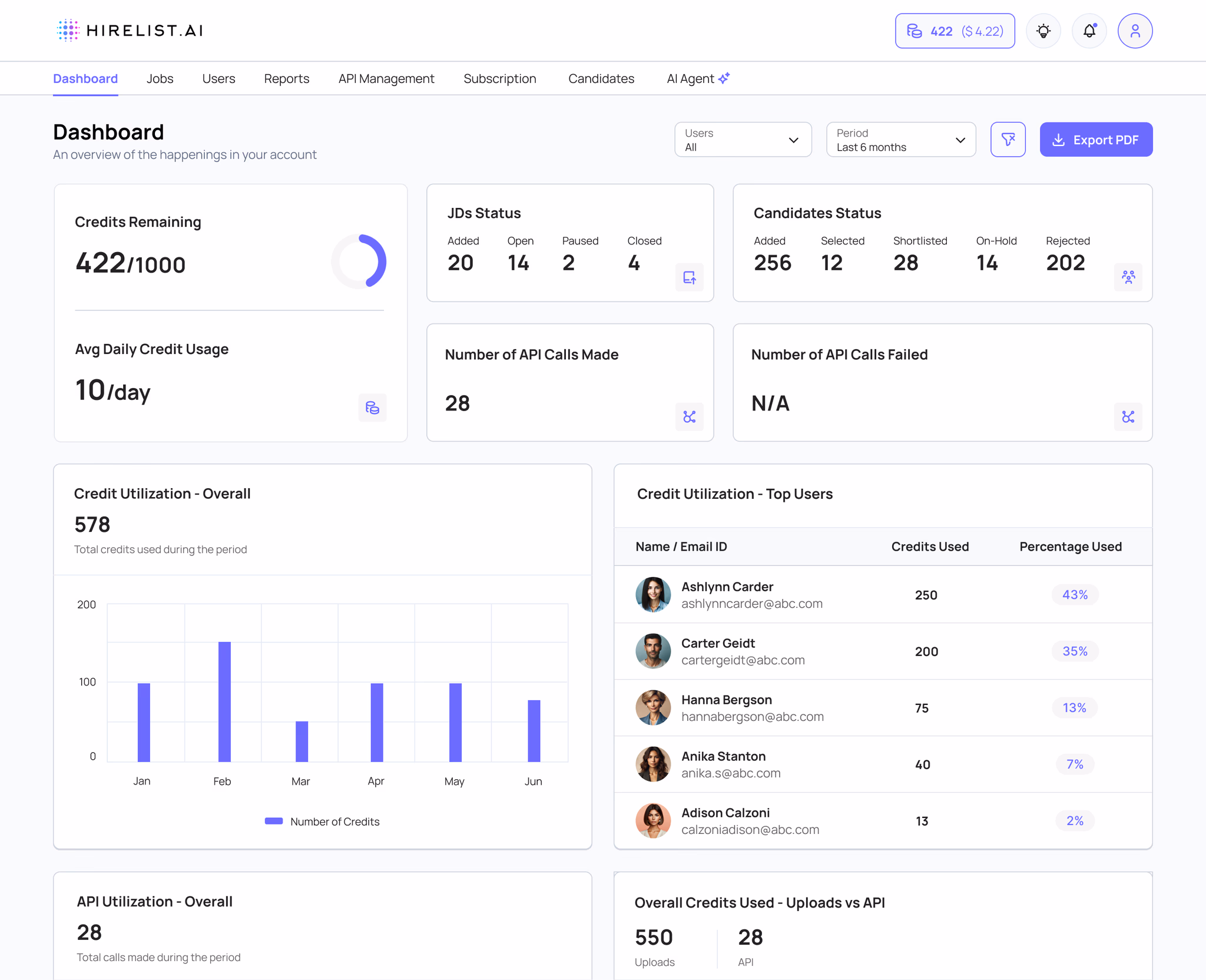Click the JDs Status card icon
Screen dimensions: 1206x980
point(689,277)
